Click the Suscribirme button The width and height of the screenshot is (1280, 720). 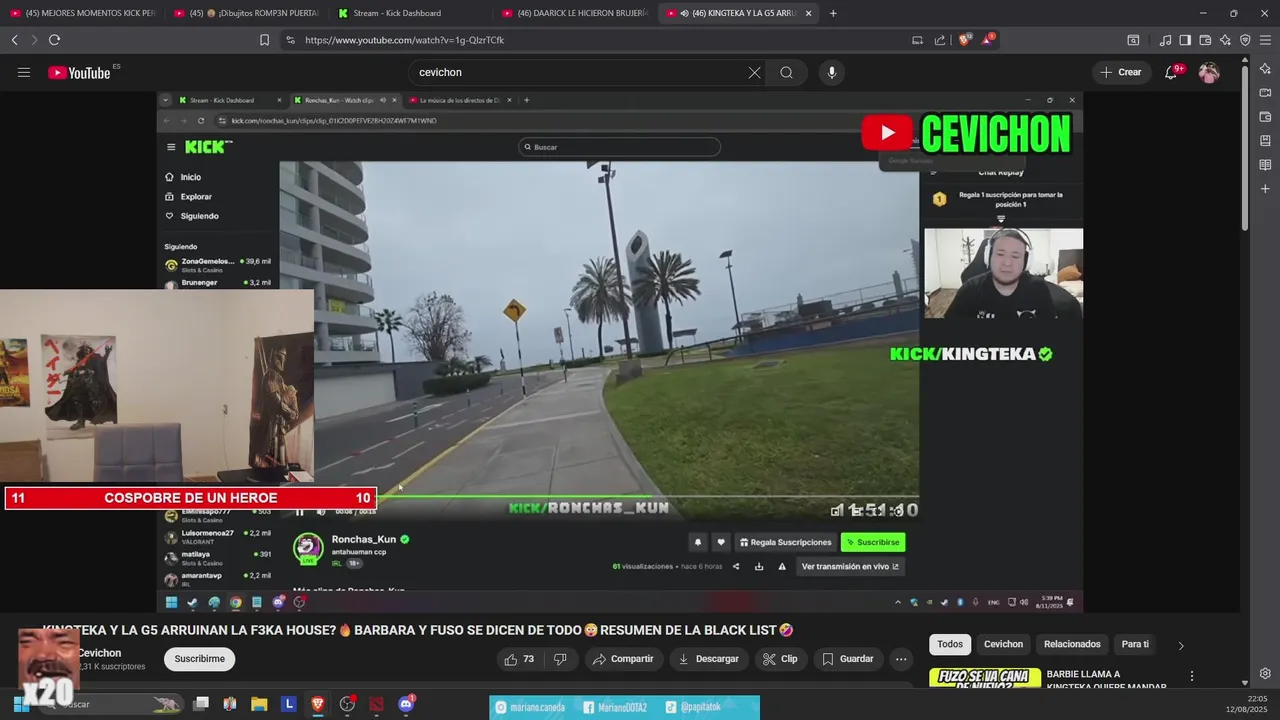point(199,659)
